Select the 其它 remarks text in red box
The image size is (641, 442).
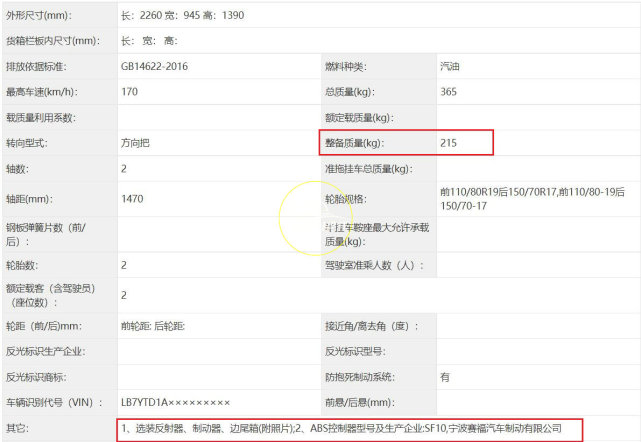pos(340,428)
